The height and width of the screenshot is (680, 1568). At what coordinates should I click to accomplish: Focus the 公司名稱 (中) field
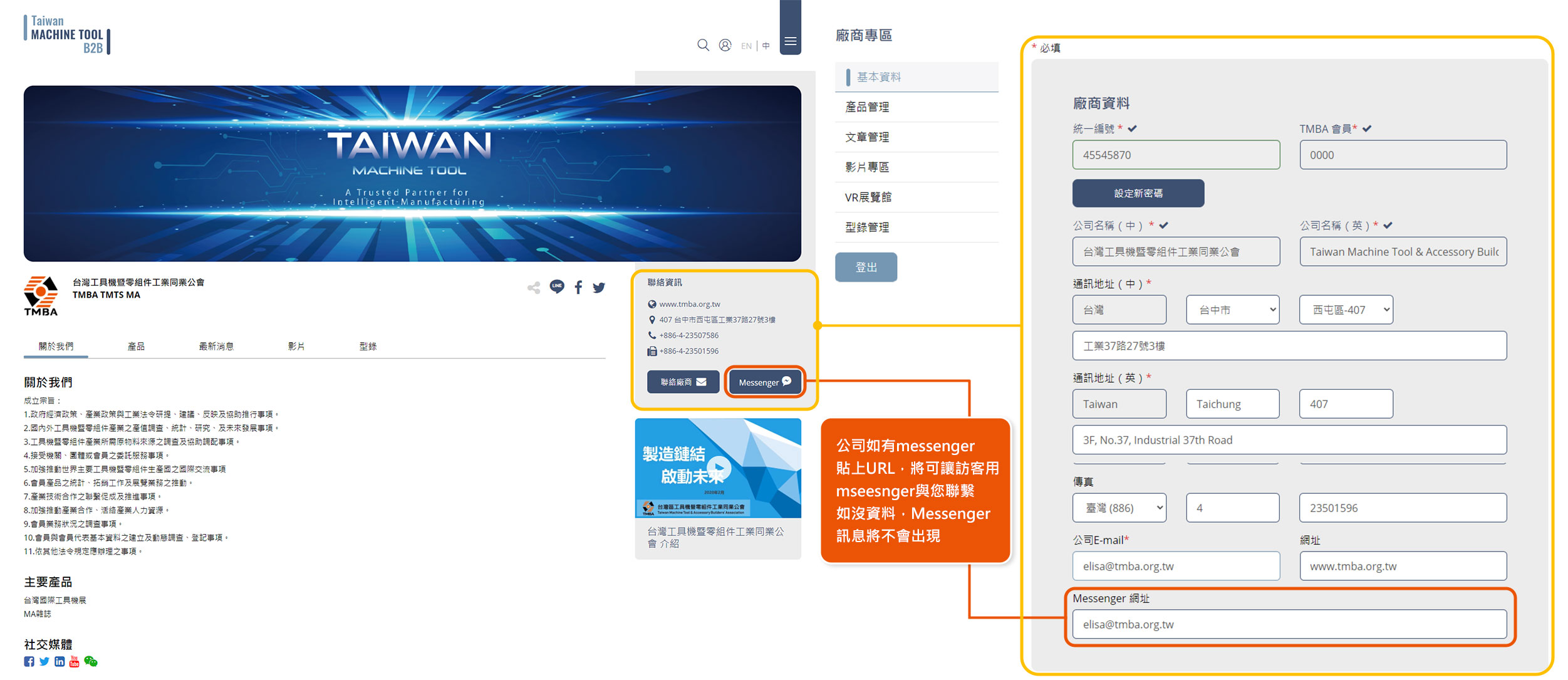pyautogui.click(x=1176, y=251)
